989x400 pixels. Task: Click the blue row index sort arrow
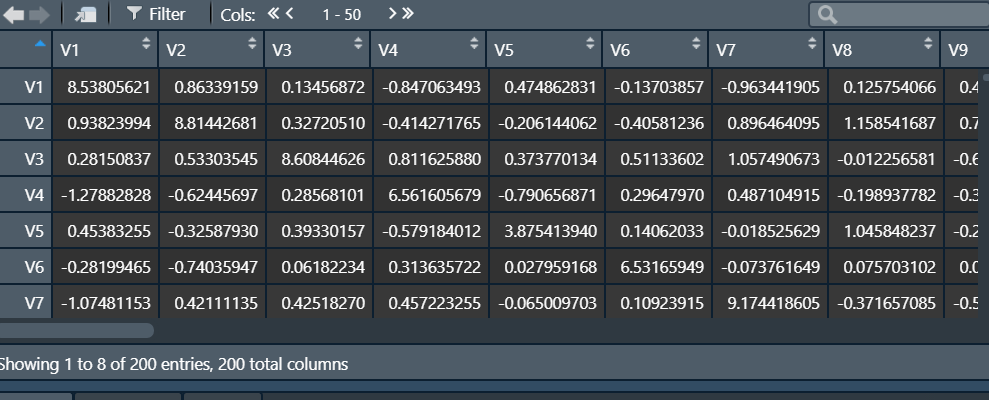39,44
